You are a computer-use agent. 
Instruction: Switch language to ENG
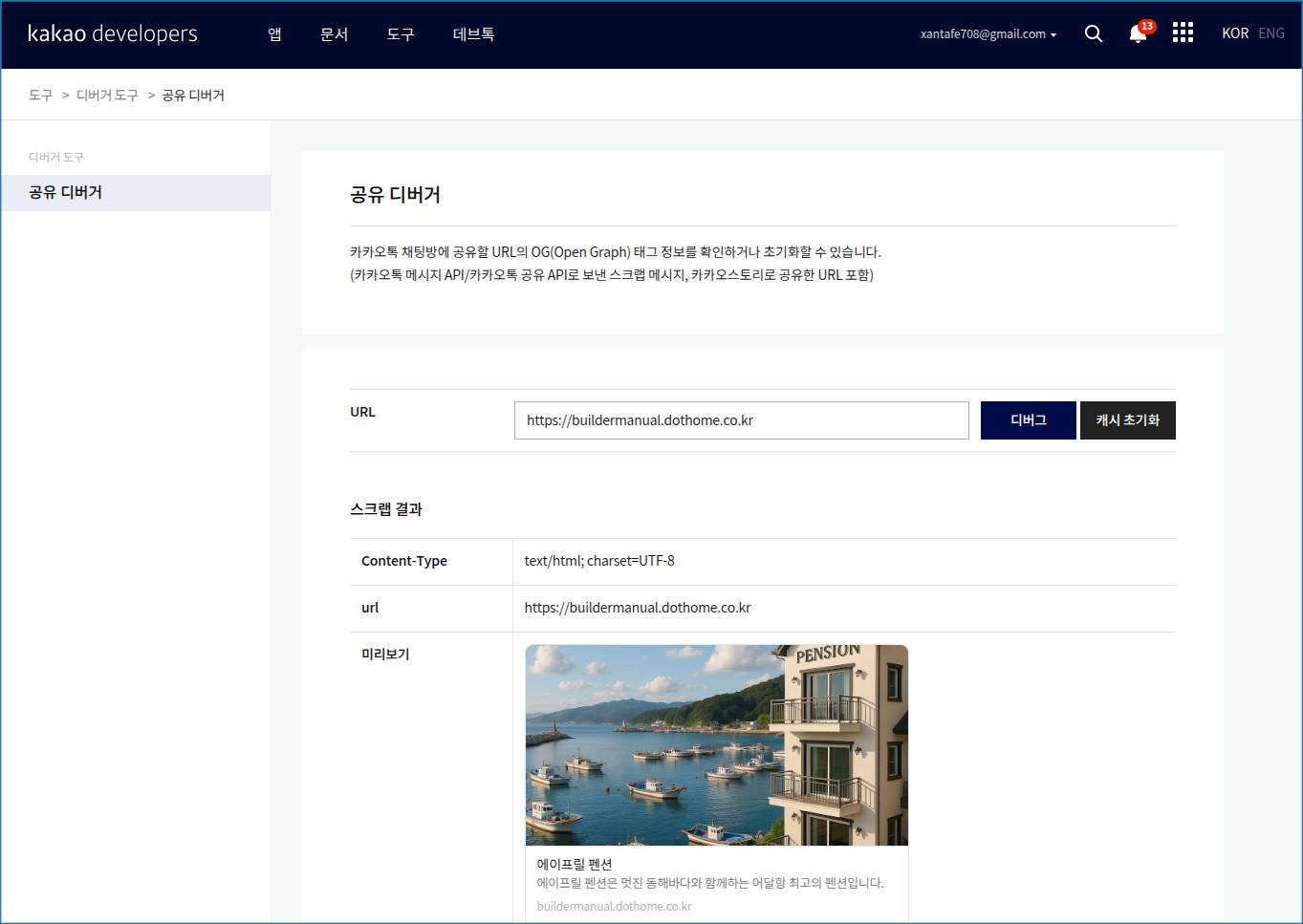[1270, 33]
